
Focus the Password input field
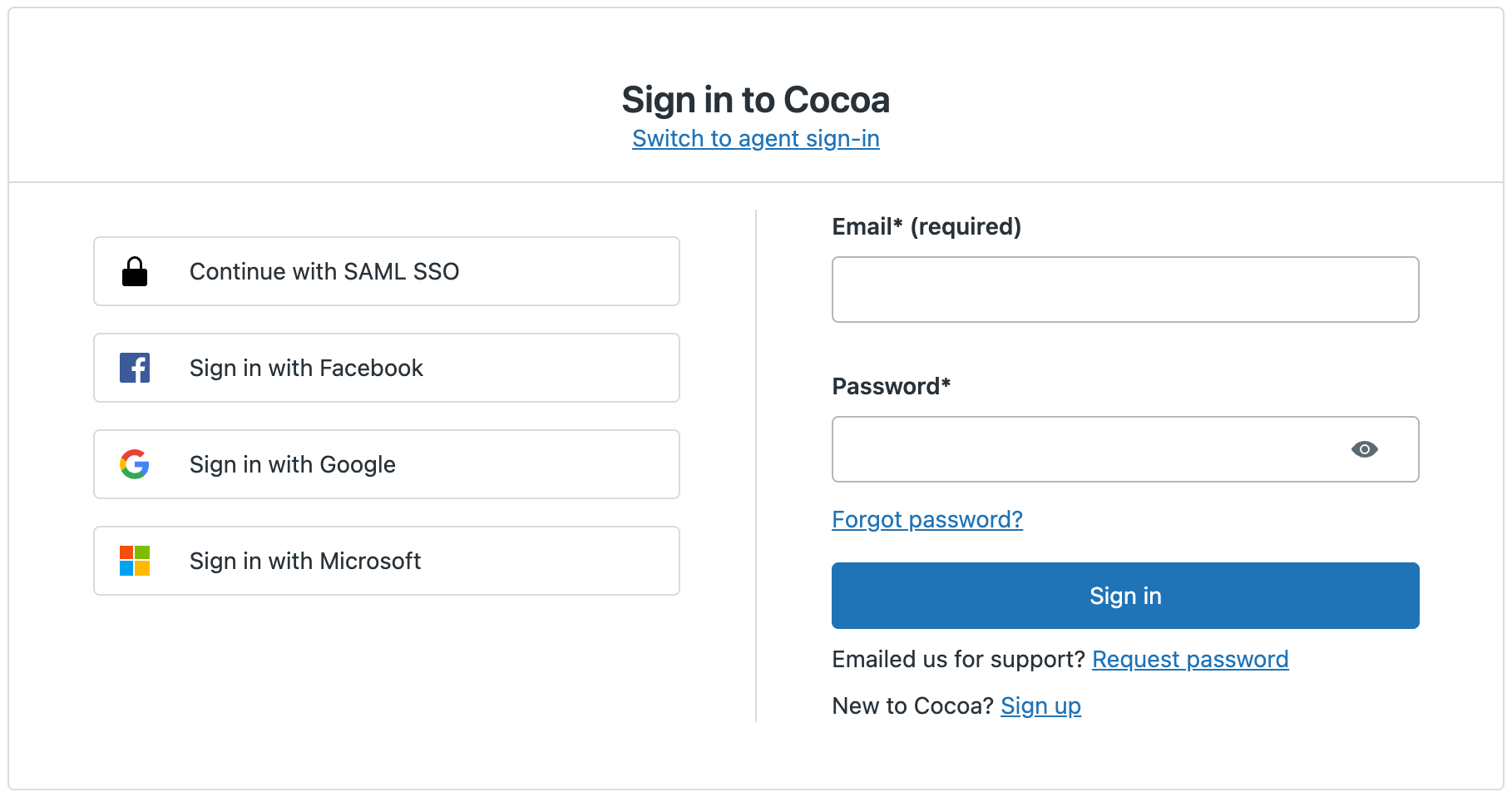1081,449
